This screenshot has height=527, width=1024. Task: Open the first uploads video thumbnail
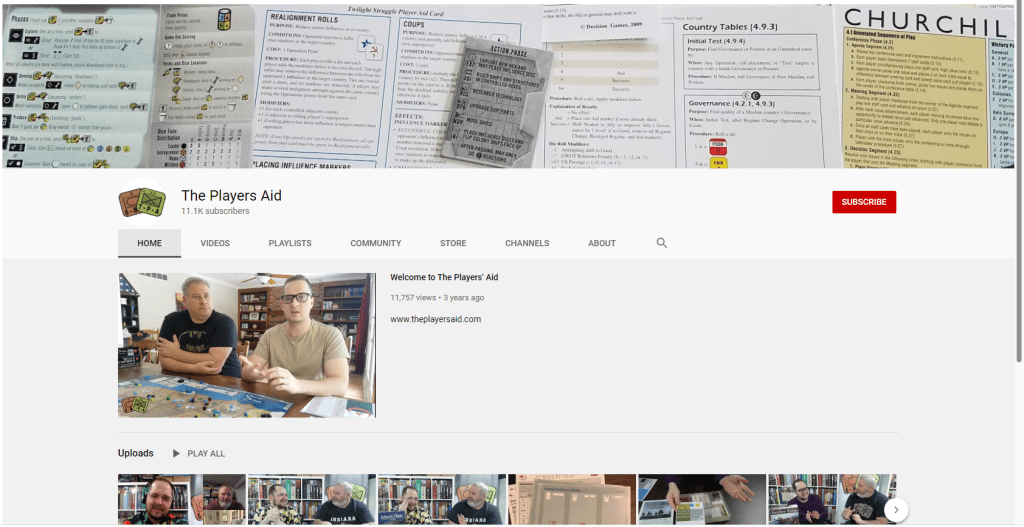coord(181,498)
